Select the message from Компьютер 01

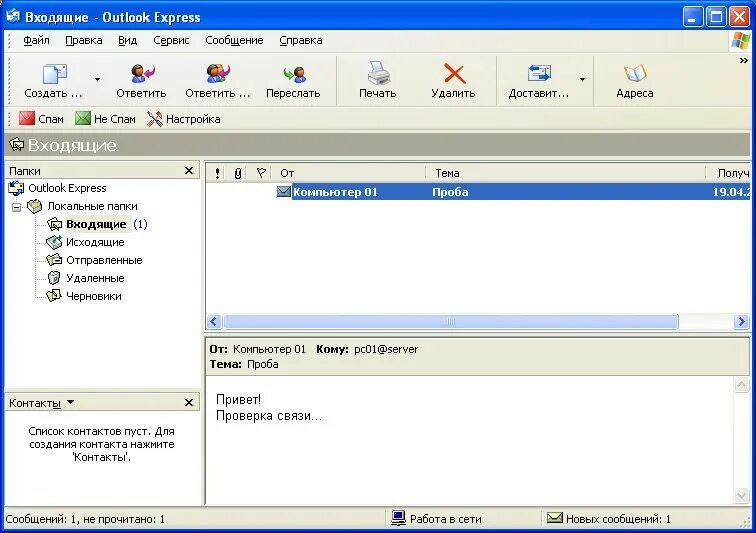[335, 192]
